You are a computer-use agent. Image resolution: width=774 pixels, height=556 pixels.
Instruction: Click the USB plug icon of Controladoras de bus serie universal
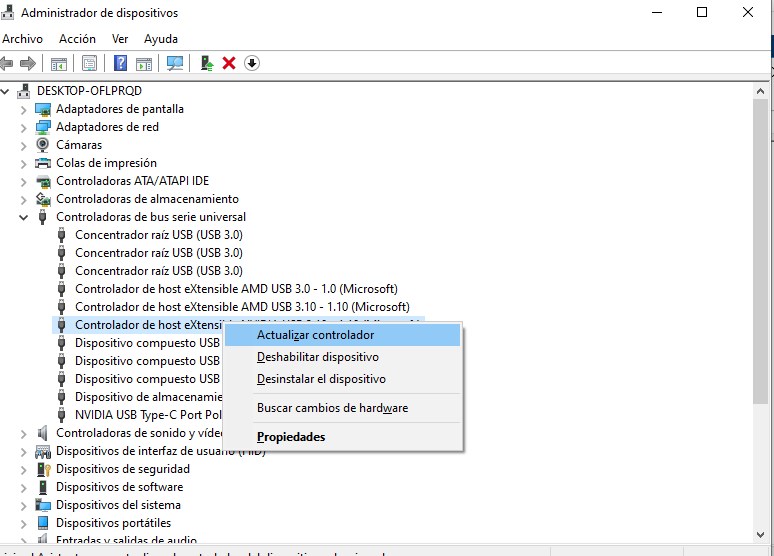(x=43, y=217)
